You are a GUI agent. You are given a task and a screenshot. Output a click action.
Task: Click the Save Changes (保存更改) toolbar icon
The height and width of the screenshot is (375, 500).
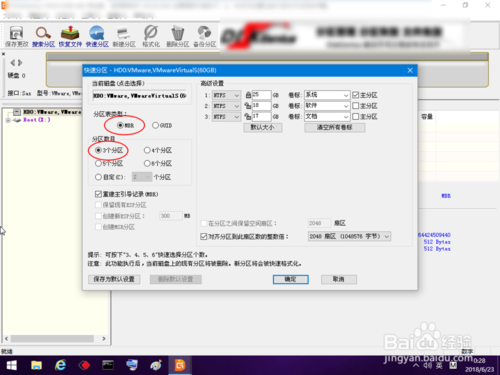[17, 36]
